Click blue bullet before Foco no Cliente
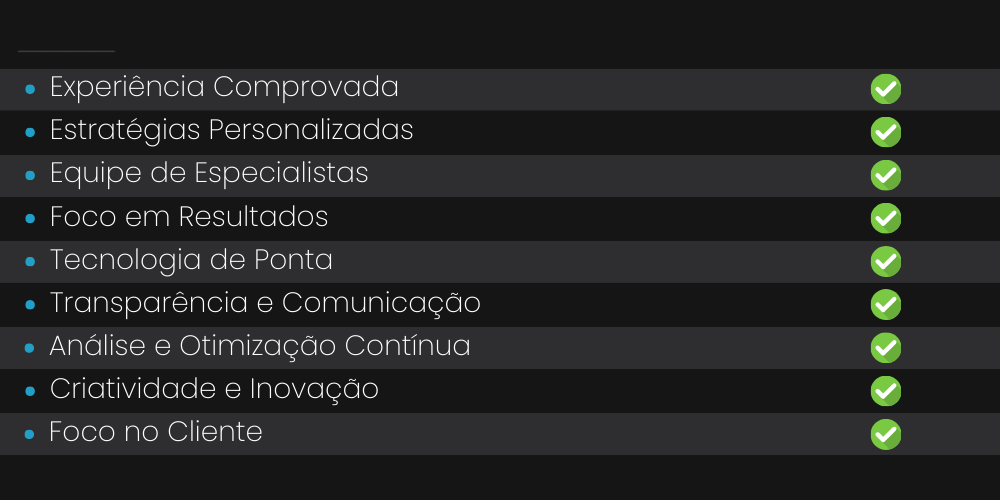The width and height of the screenshot is (1000, 500). 29,434
